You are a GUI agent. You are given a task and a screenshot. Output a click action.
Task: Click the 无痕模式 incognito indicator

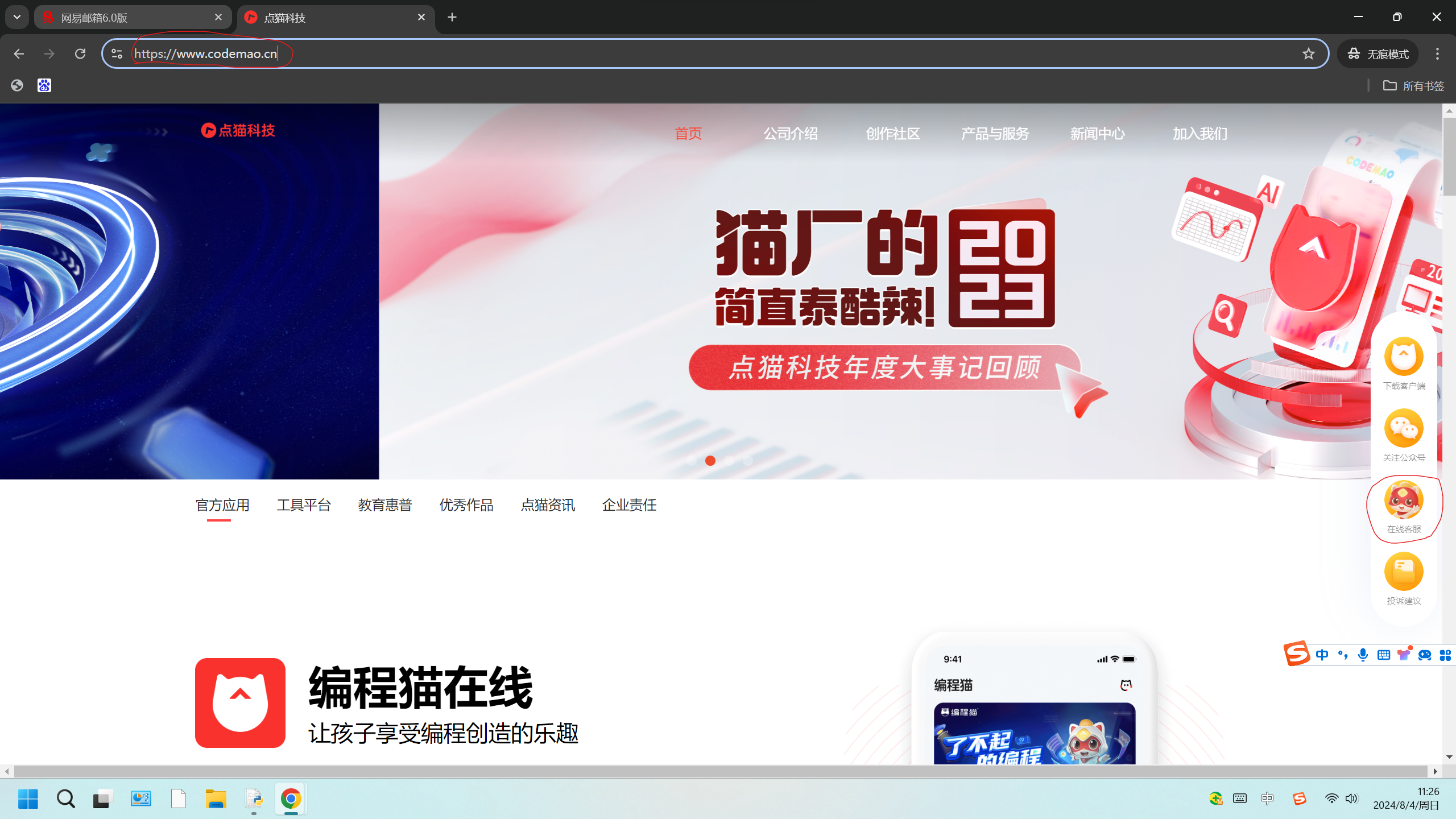pos(1378,53)
